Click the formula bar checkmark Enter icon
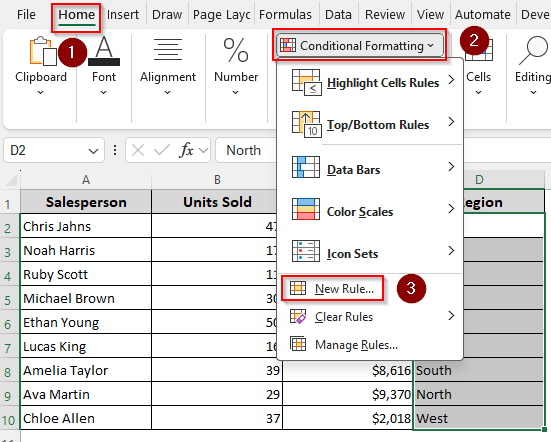This screenshot has width=551, height=442. point(162,151)
